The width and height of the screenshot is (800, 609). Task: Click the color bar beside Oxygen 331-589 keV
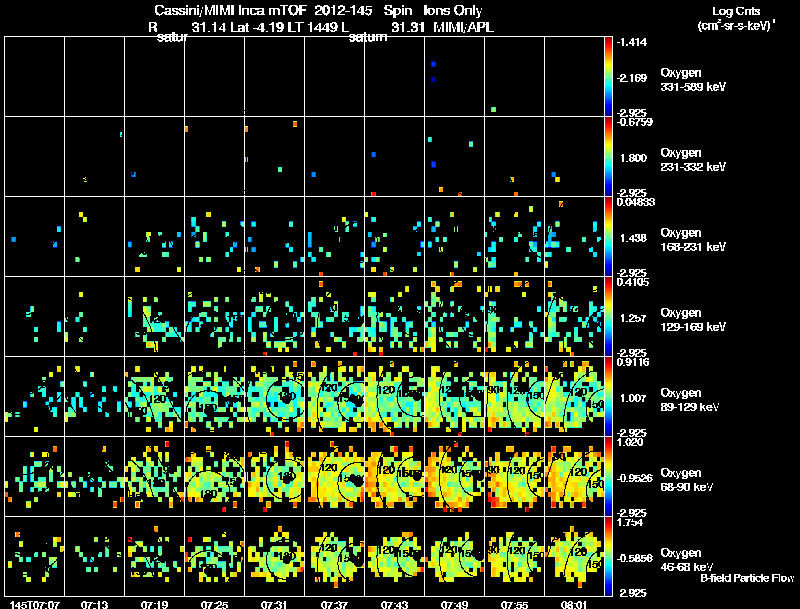click(x=608, y=77)
